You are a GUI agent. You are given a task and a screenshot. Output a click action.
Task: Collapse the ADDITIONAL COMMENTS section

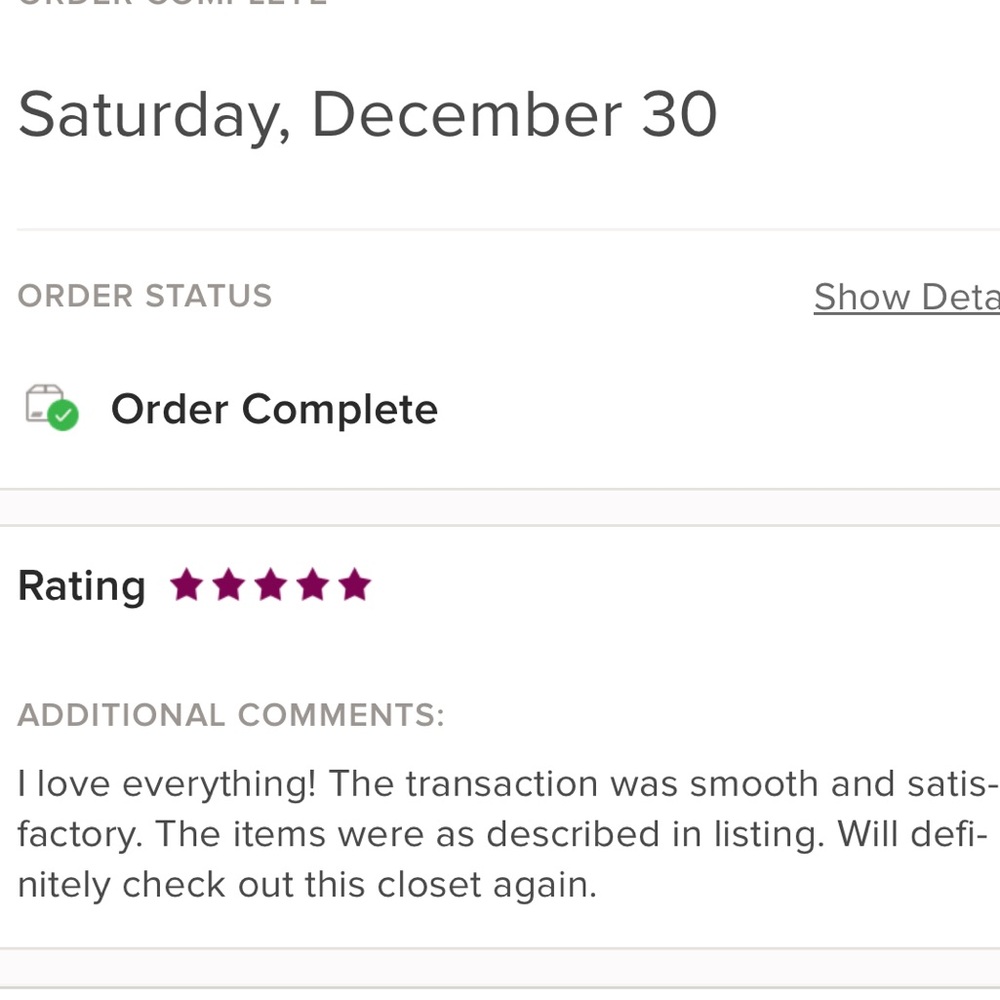tap(231, 715)
